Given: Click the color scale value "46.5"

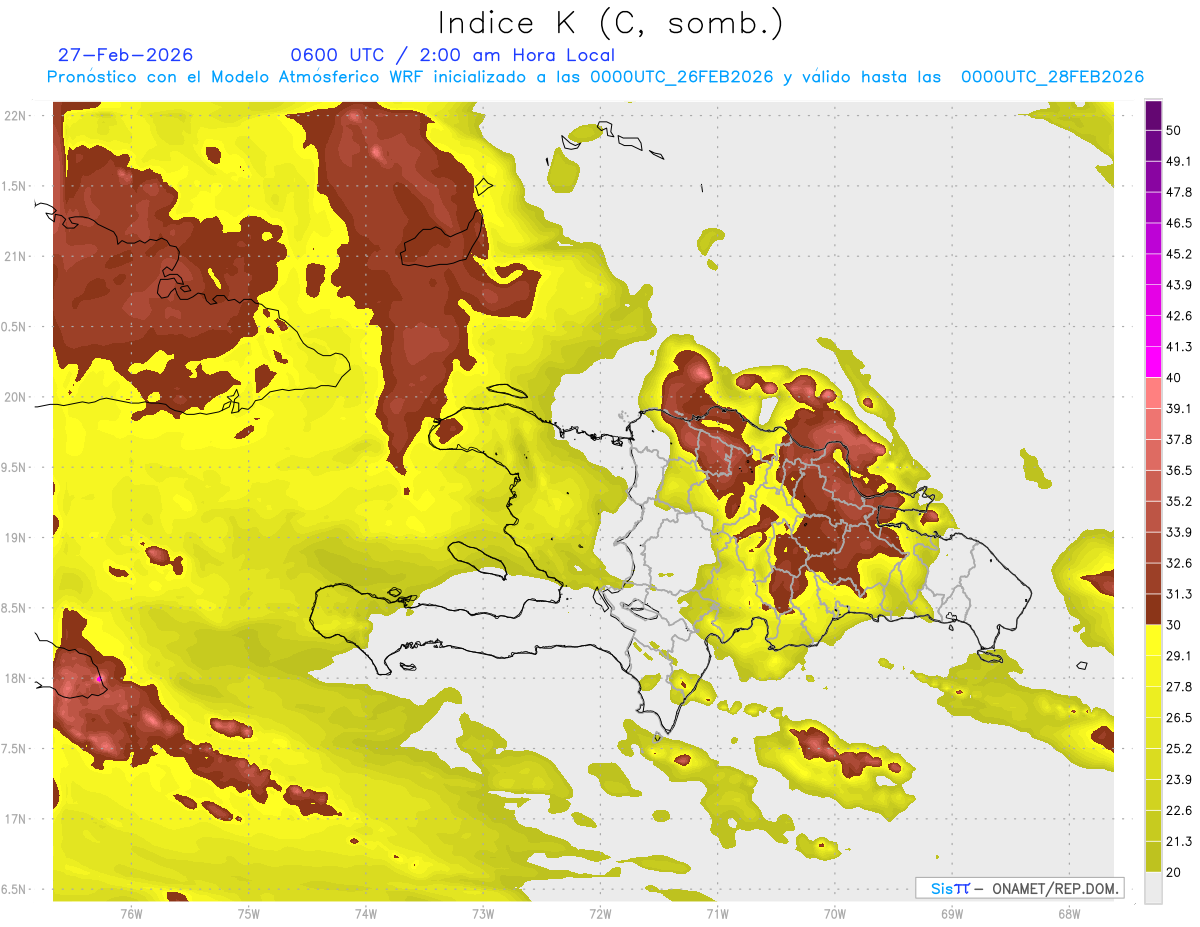Looking at the screenshot, I should click(x=1179, y=223).
